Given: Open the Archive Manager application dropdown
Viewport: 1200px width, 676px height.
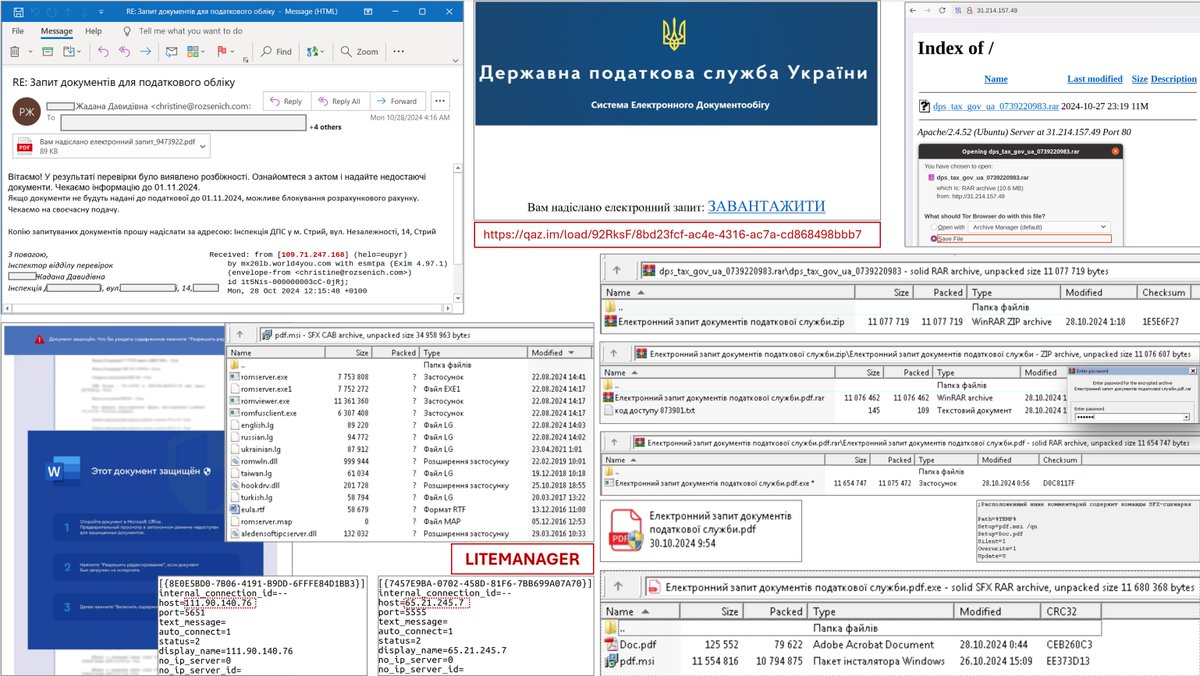Looking at the screenshot, I should 1039,227.
